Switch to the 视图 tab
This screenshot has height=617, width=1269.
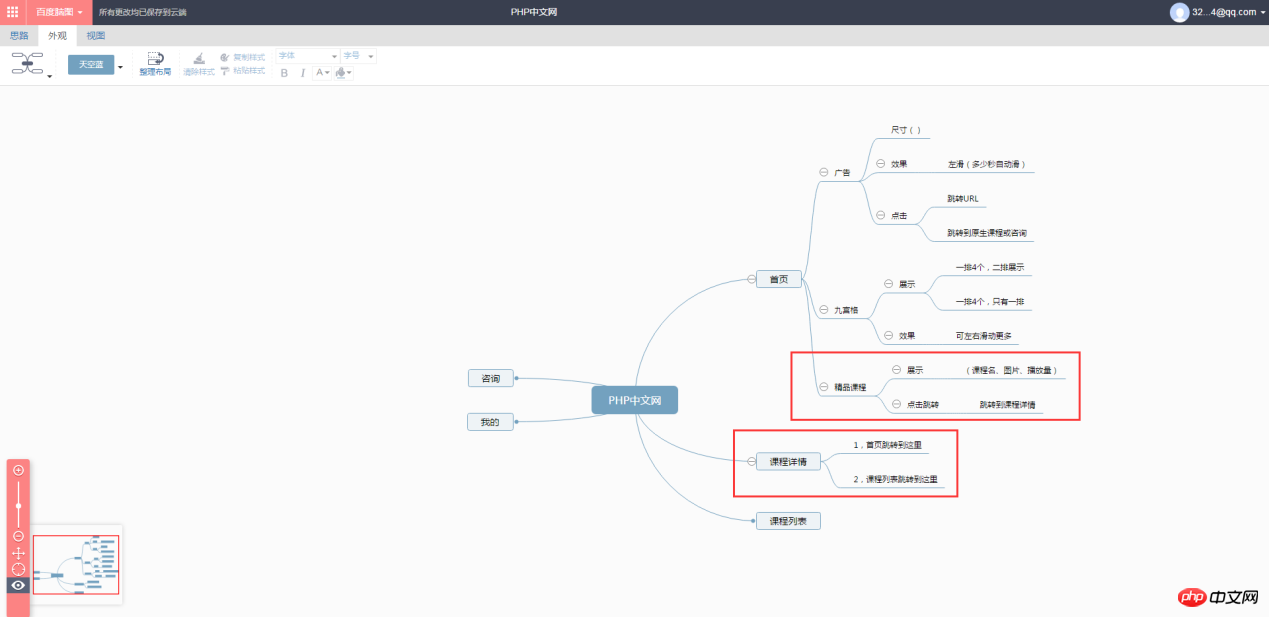click(x=96, y=36)
